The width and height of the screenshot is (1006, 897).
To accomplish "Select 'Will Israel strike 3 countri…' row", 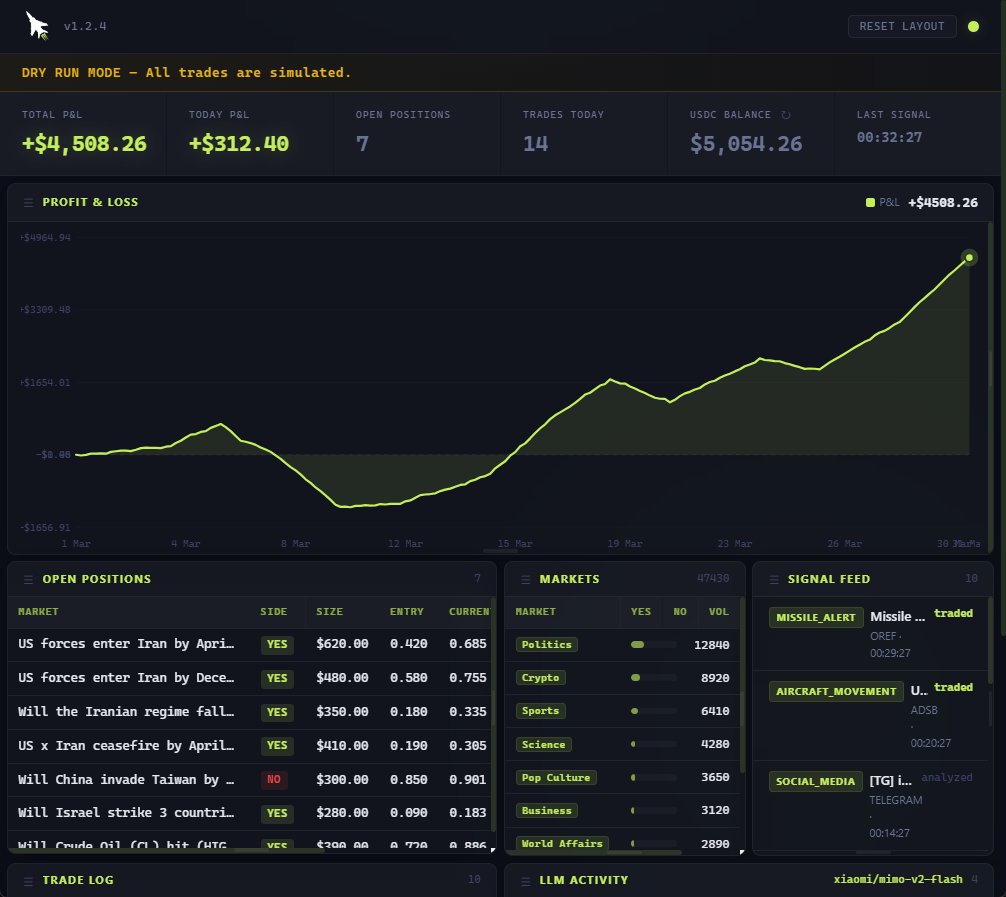I will point(250,813).
